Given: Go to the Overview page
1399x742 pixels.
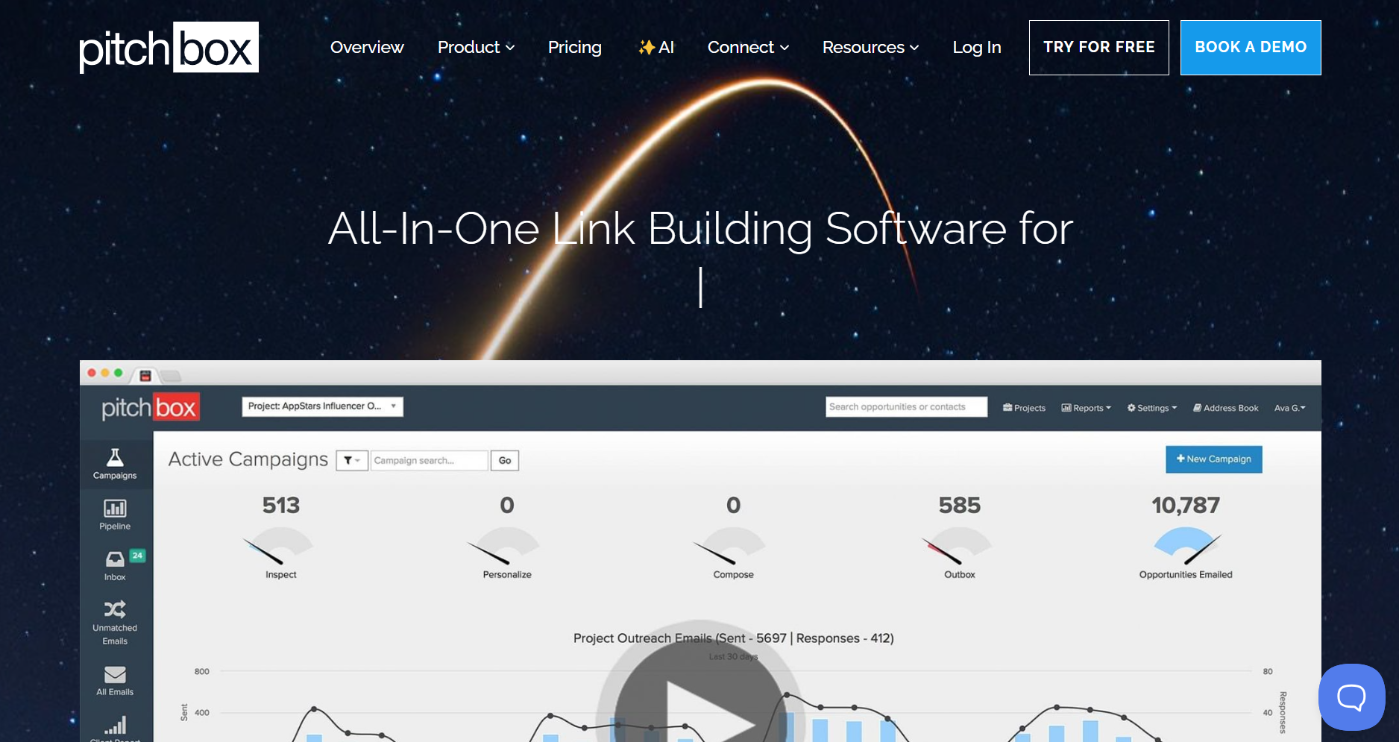Looking at the screenshot, I should (x=367, y=47).
